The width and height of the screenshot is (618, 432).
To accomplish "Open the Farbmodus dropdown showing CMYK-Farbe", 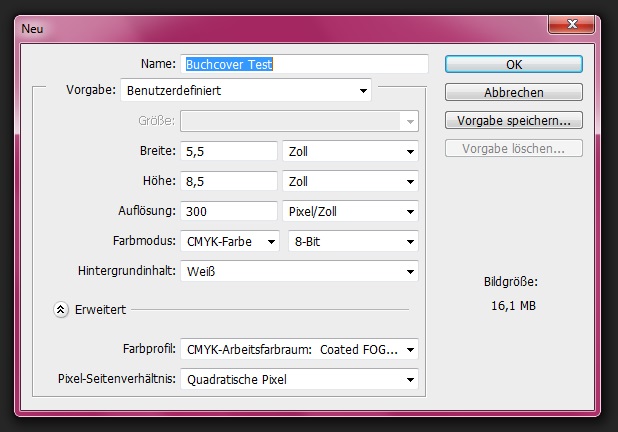I will click(230, 241).
